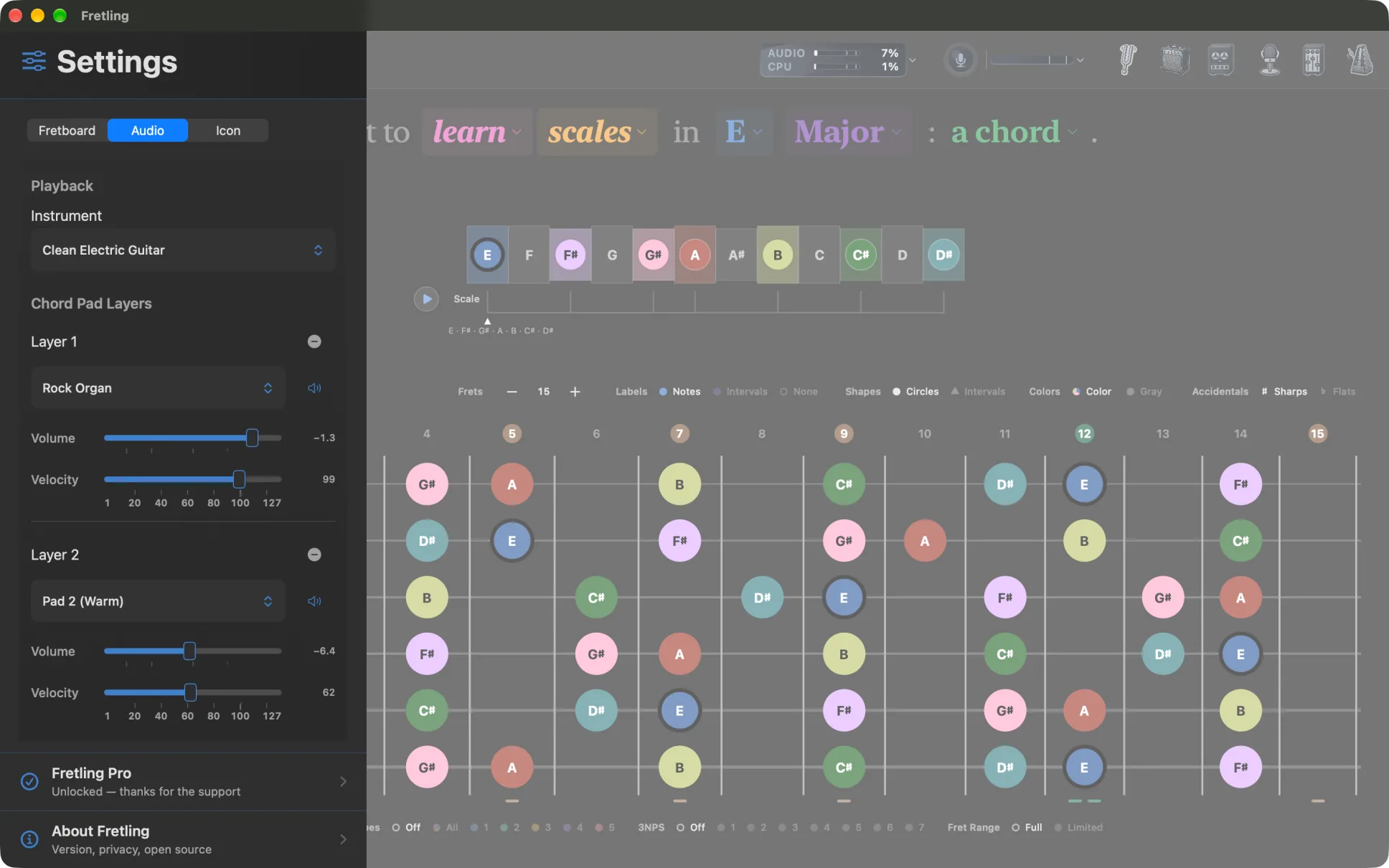Select the Intervals labels option
Viewport: 1389px width, 868px height.
[x=740, y=392]
